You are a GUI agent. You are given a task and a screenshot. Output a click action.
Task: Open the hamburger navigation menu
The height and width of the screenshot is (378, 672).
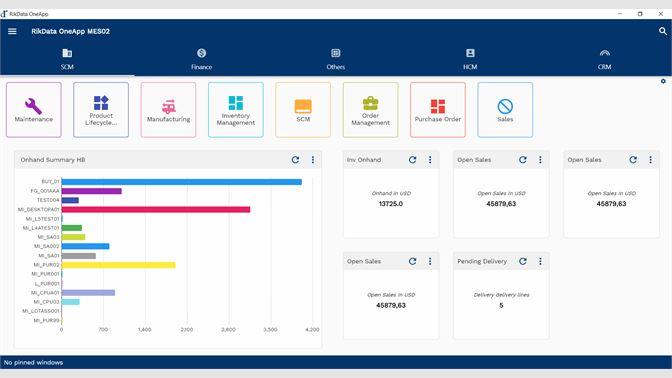(12, 31)
